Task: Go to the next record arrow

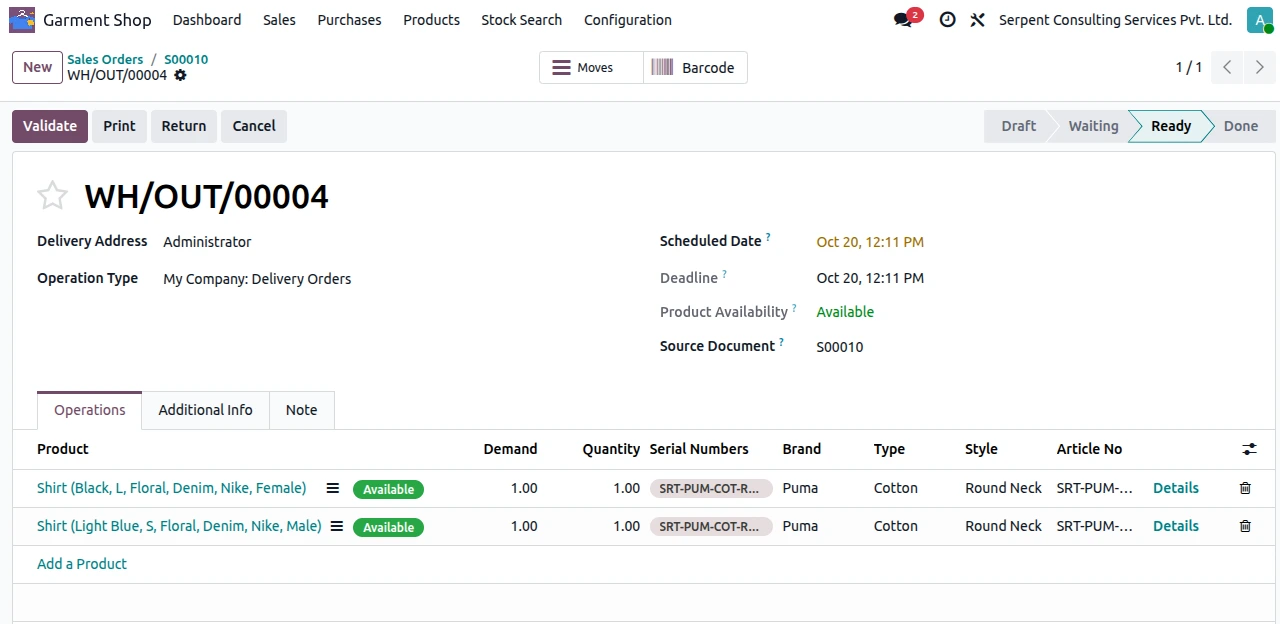Action: click(x=1260, y=68)
